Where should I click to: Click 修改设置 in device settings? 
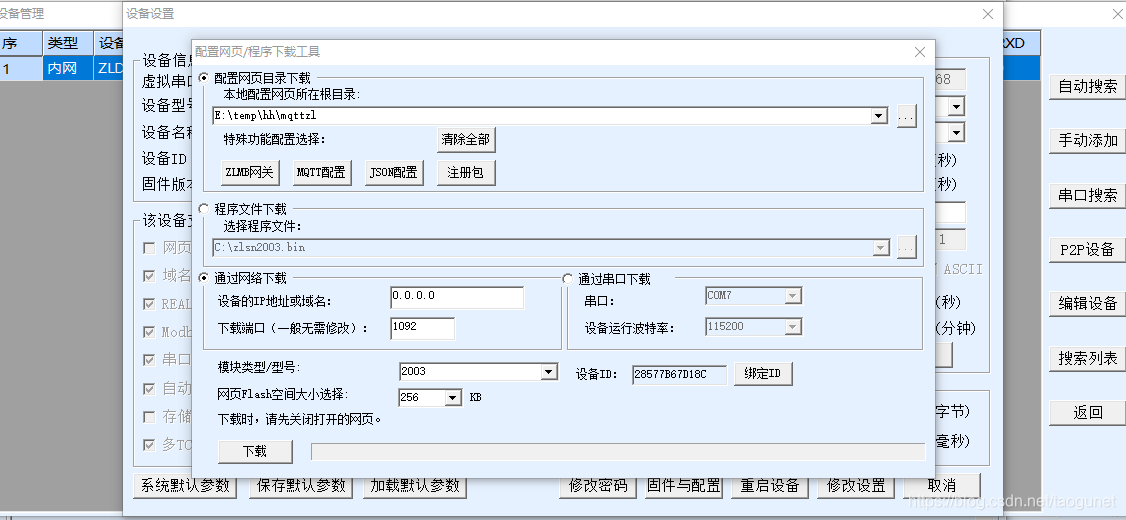(x=856, y=486)
